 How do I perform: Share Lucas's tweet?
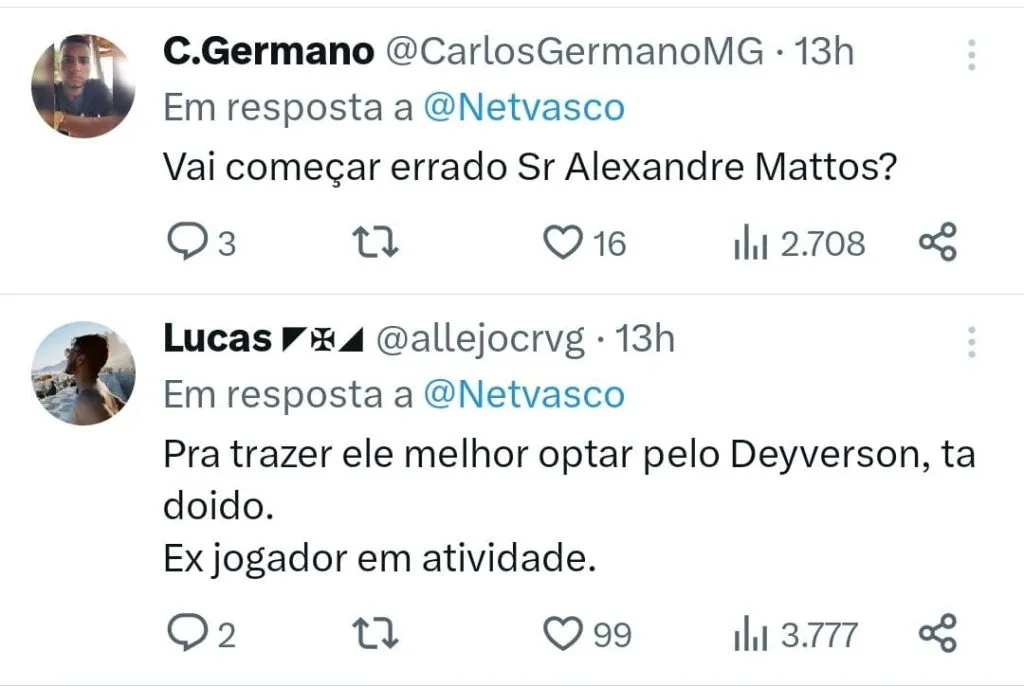point(937,634)
